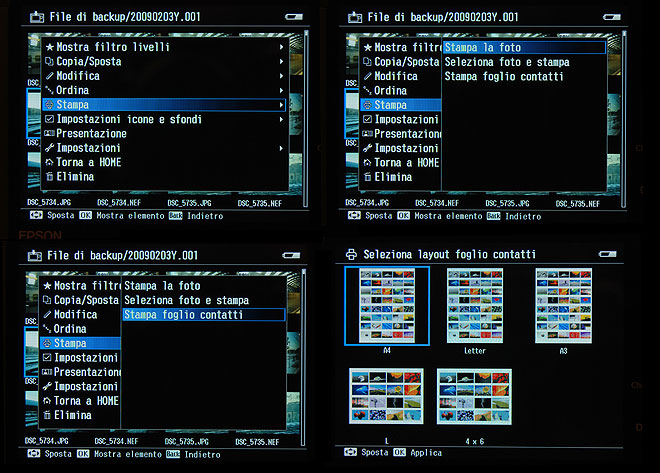Click DSC_5734.NEF file name in top-right screen
This screenshot has height=473, width=660.
(437, 204)
